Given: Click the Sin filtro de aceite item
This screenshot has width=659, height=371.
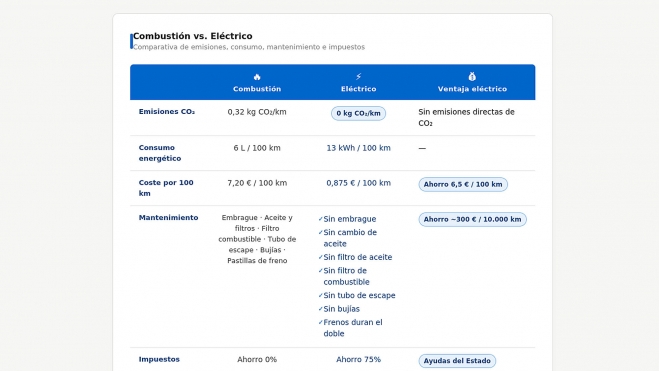Looking at the screenshot, I should click(355, 257).
